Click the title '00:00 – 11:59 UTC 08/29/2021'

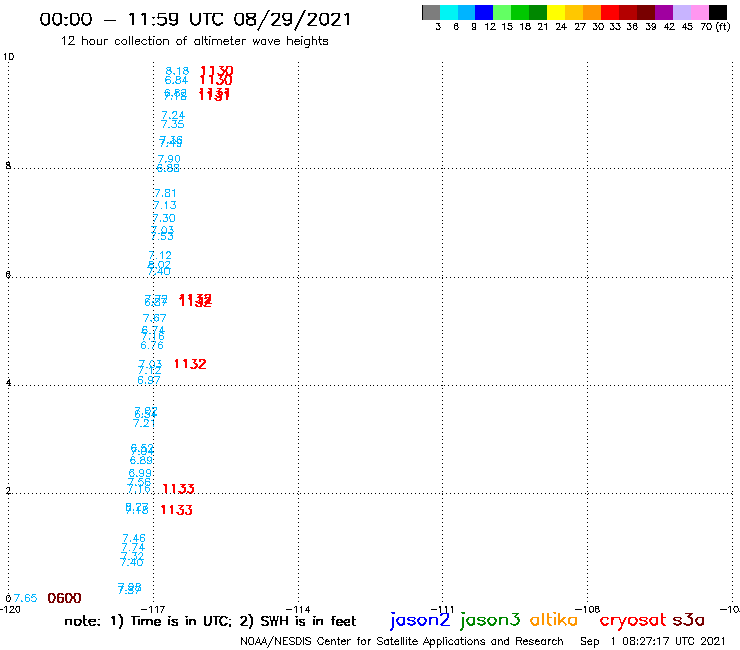pyautogui.click(x=195, y=19)
